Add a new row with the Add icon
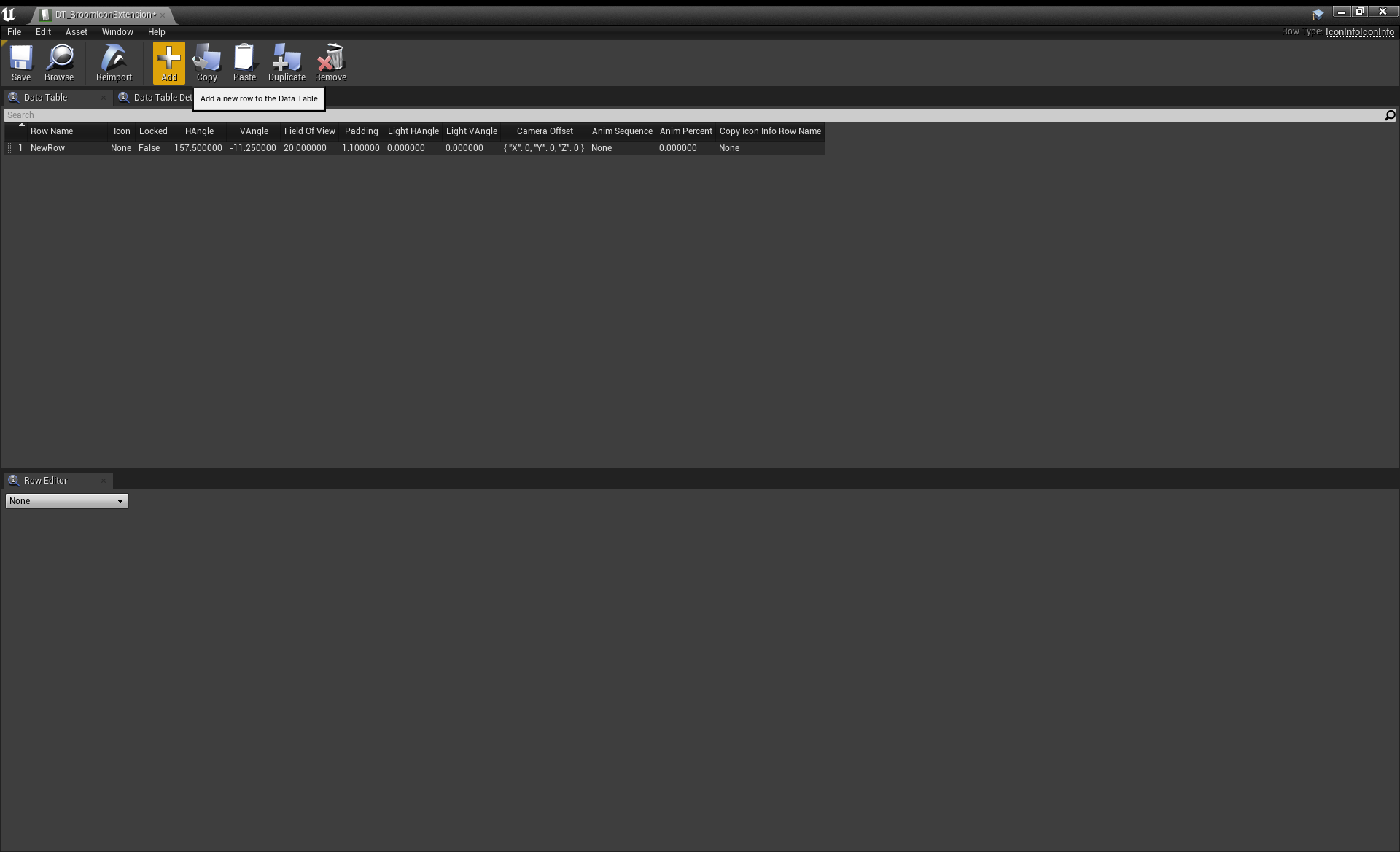1400x852 pixels. tap(169, 62)
